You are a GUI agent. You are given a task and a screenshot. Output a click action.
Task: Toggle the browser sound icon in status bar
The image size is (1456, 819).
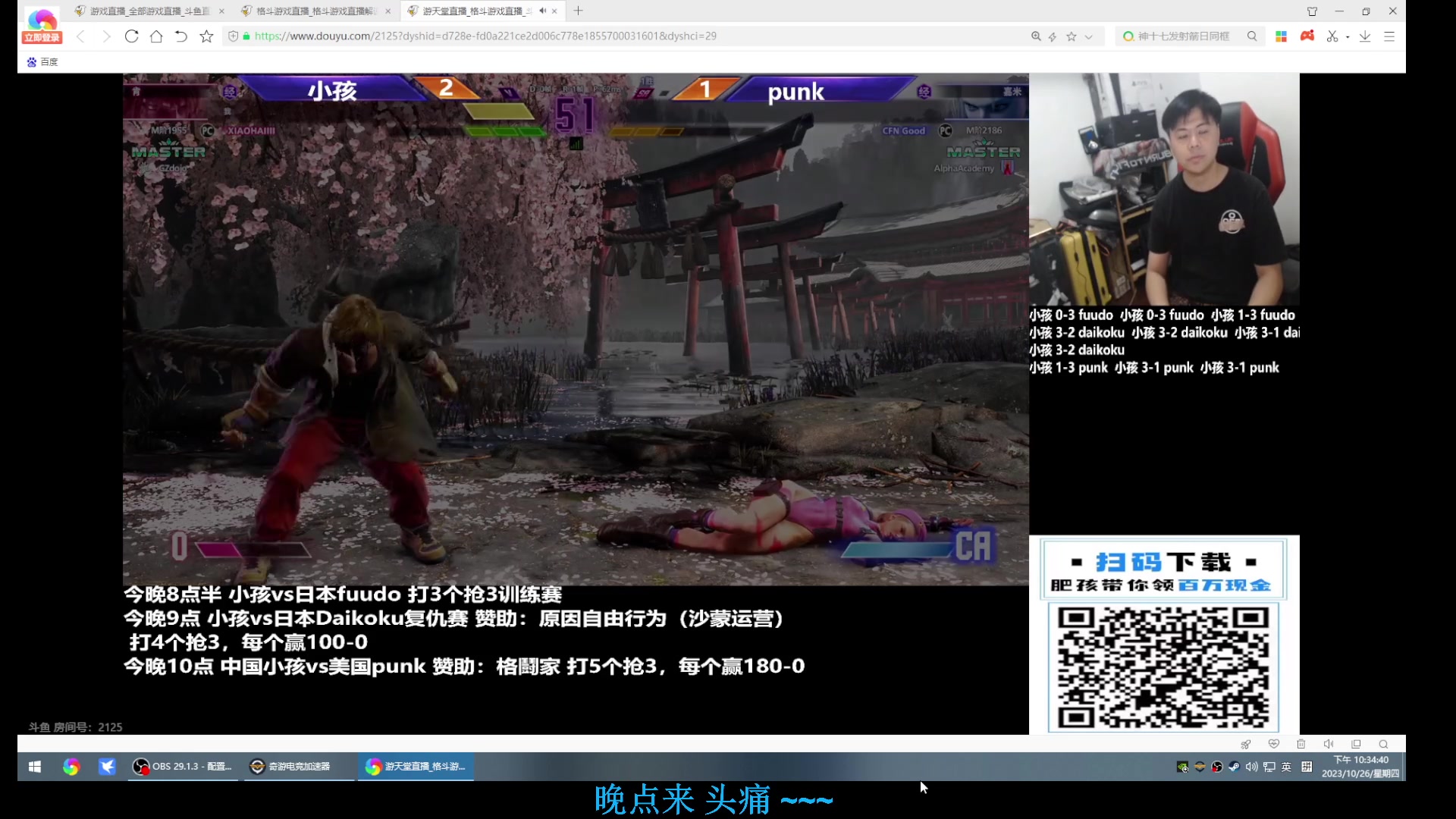point(1329,744)
